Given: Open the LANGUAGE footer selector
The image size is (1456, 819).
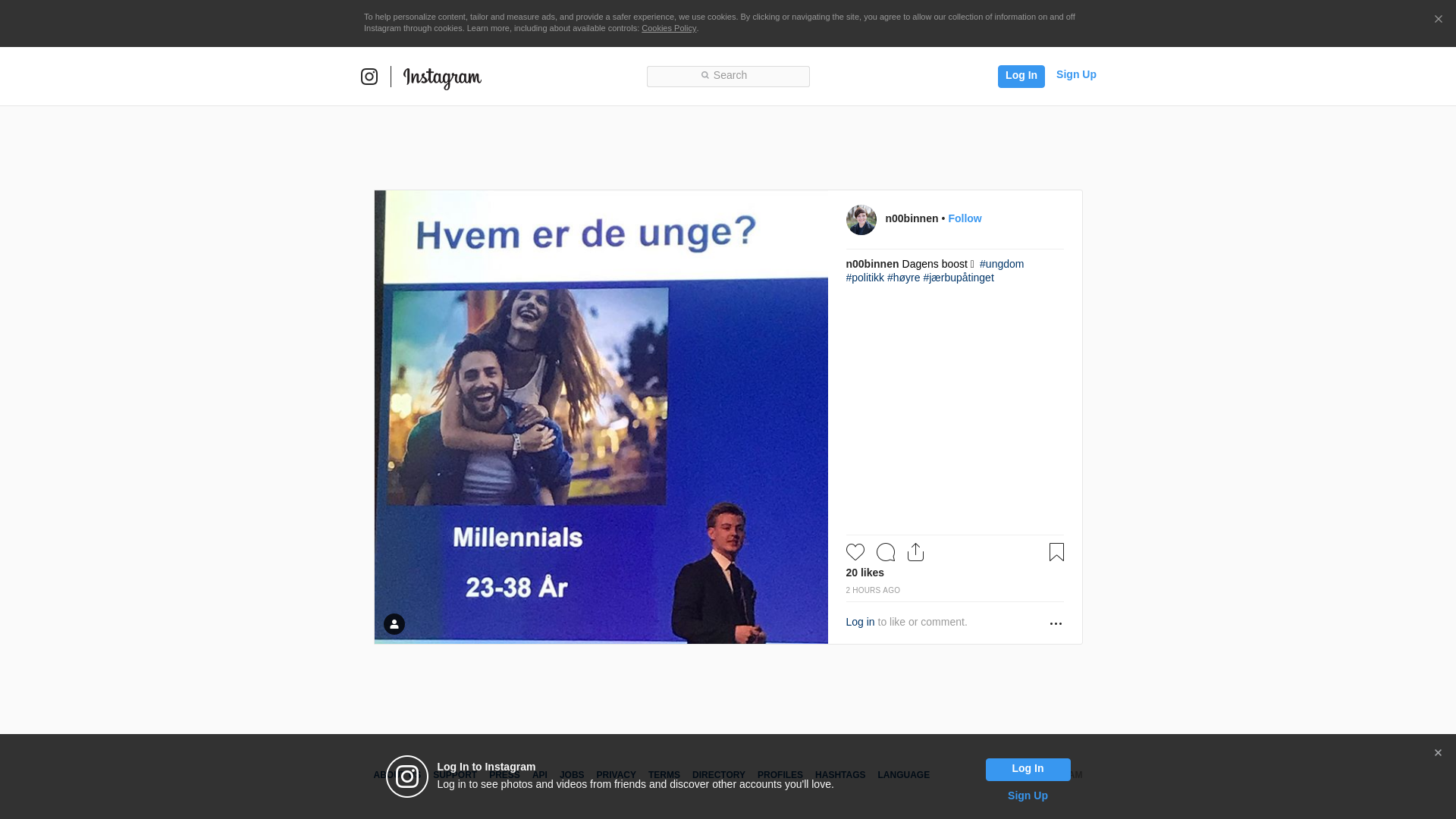Looking at the screenshot, I should click(x=904, y=775).
